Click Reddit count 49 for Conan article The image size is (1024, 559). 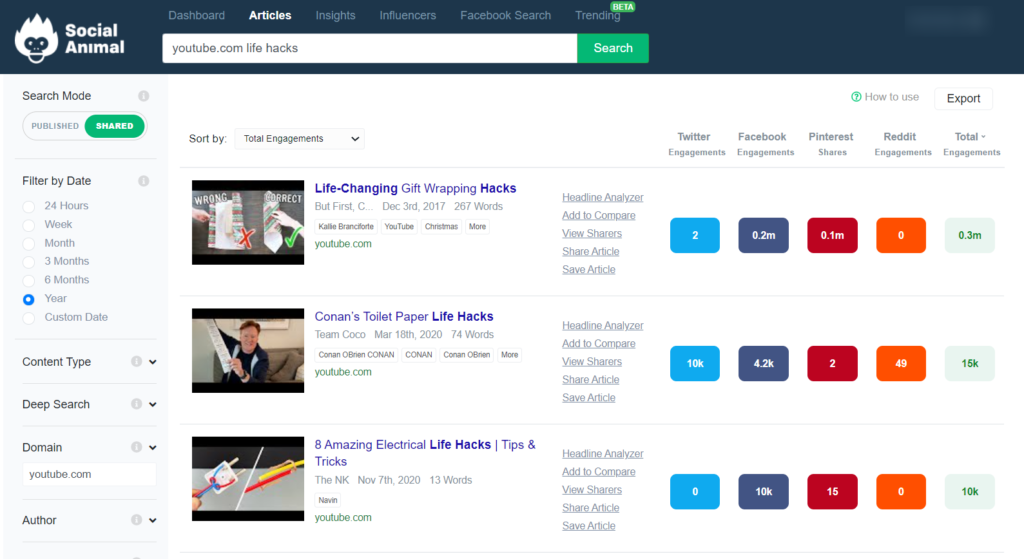tap(901, 363)
